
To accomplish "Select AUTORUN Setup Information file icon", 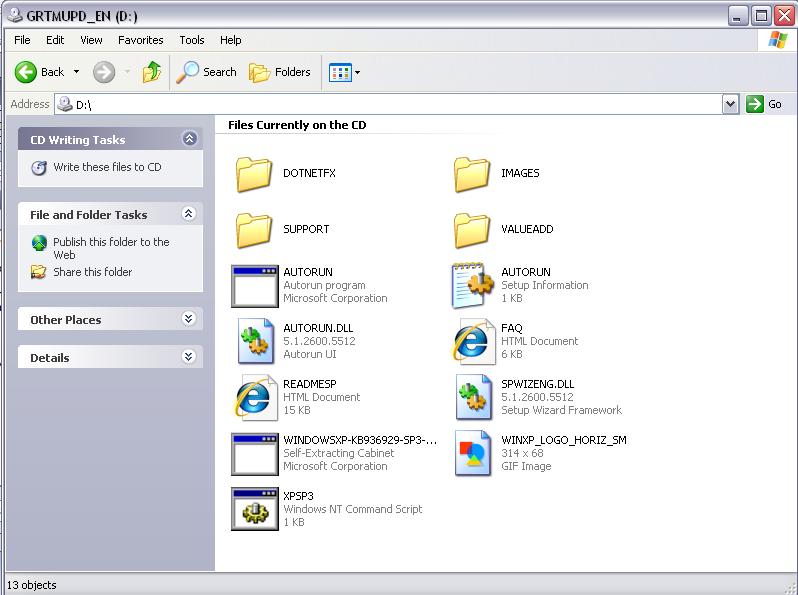I will click(x=472, y=286).
